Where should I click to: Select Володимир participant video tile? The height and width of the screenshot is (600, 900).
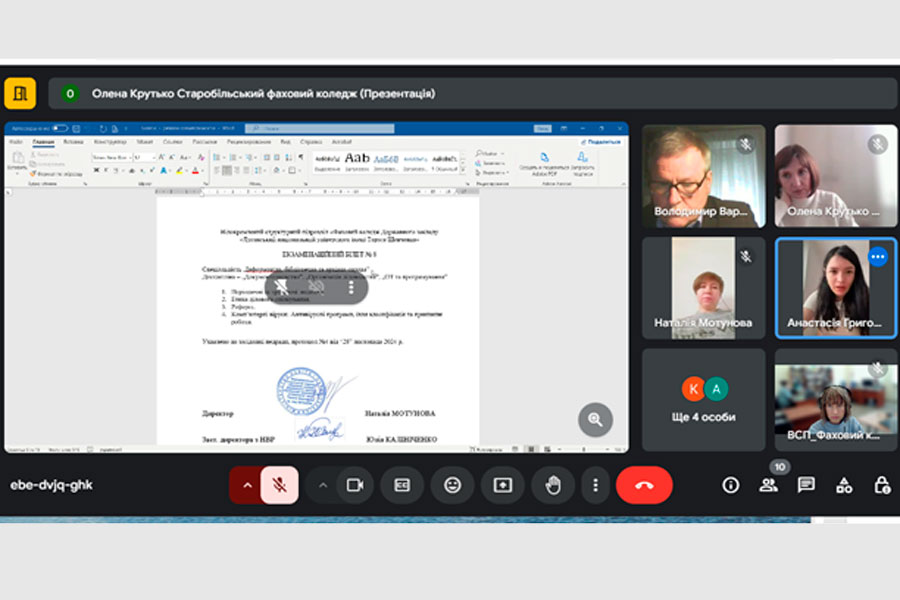703,176
